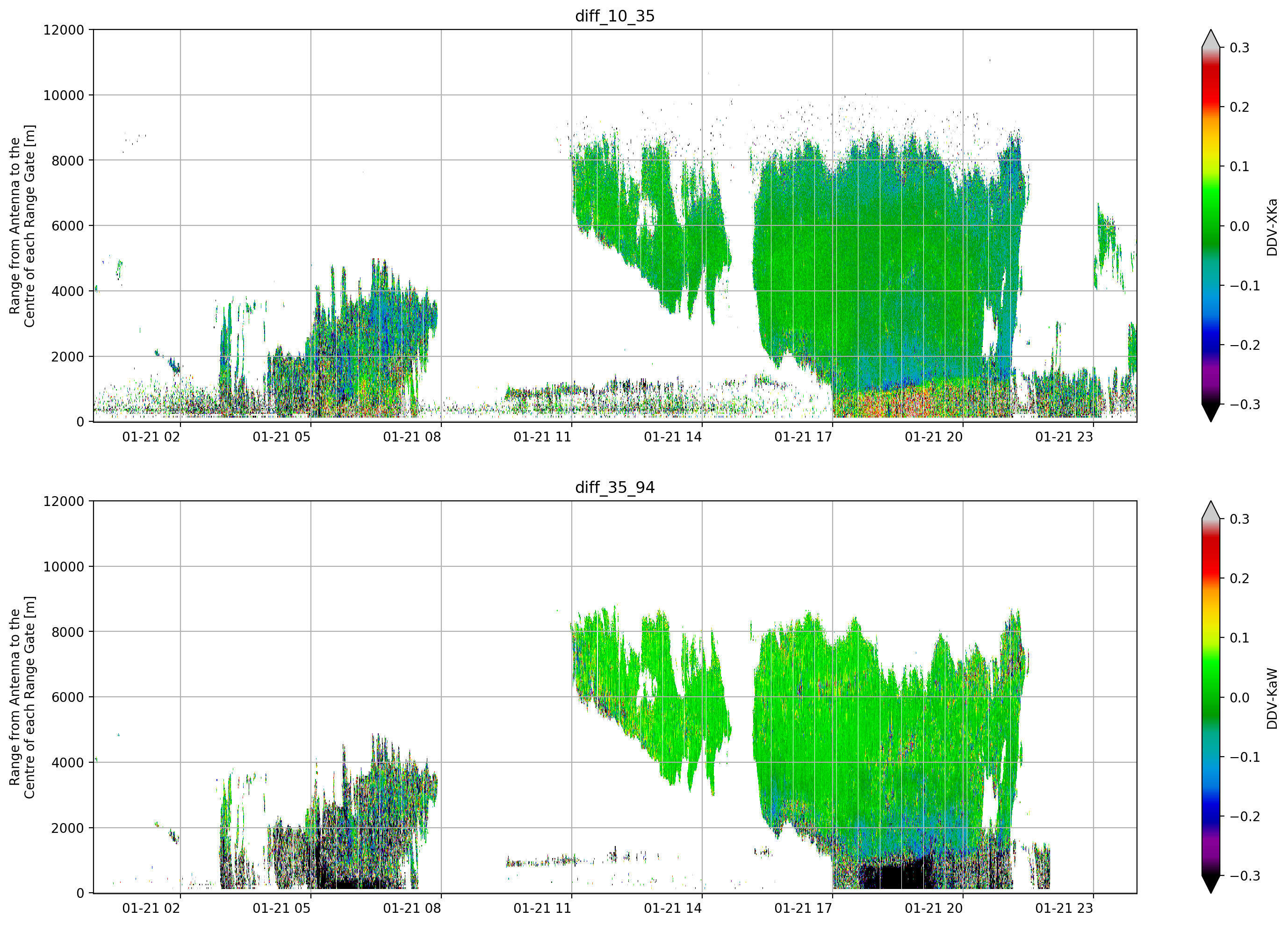Click the −0.1 tick on the DDV-KaW colorbar
Image resolution: width=1288 pixels, height=925 pixels.
(x=1245, y=758)
